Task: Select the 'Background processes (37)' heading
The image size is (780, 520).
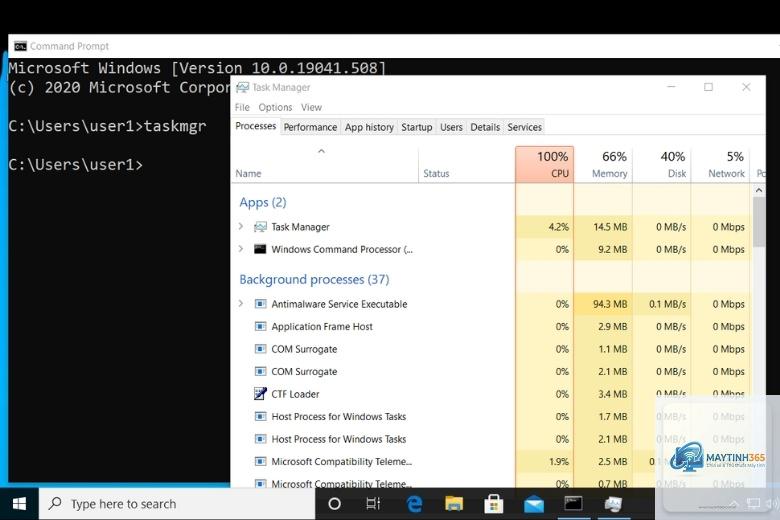Action: pyautogui.click(x=314, y=279)
